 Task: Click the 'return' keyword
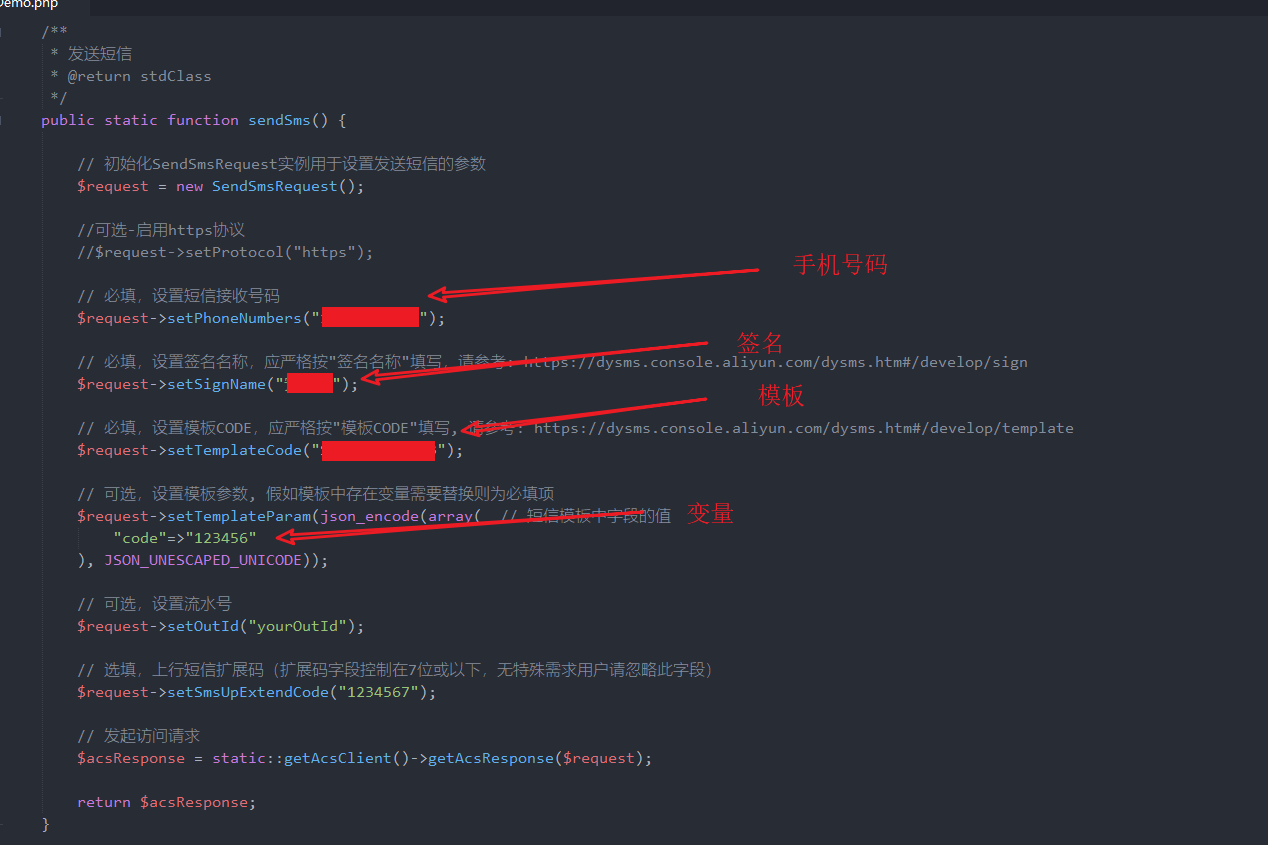click(x=104, y=802)
